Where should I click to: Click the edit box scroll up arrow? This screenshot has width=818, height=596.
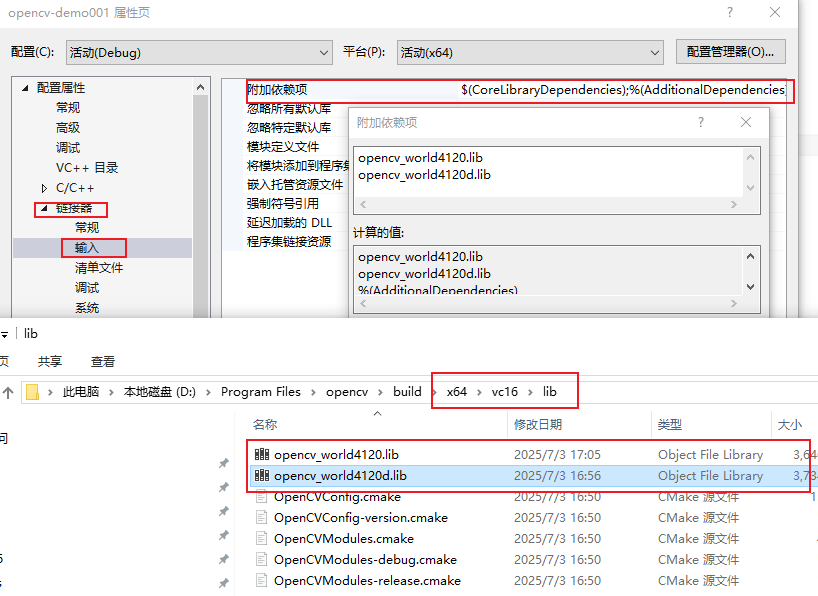tap(751, 157)
